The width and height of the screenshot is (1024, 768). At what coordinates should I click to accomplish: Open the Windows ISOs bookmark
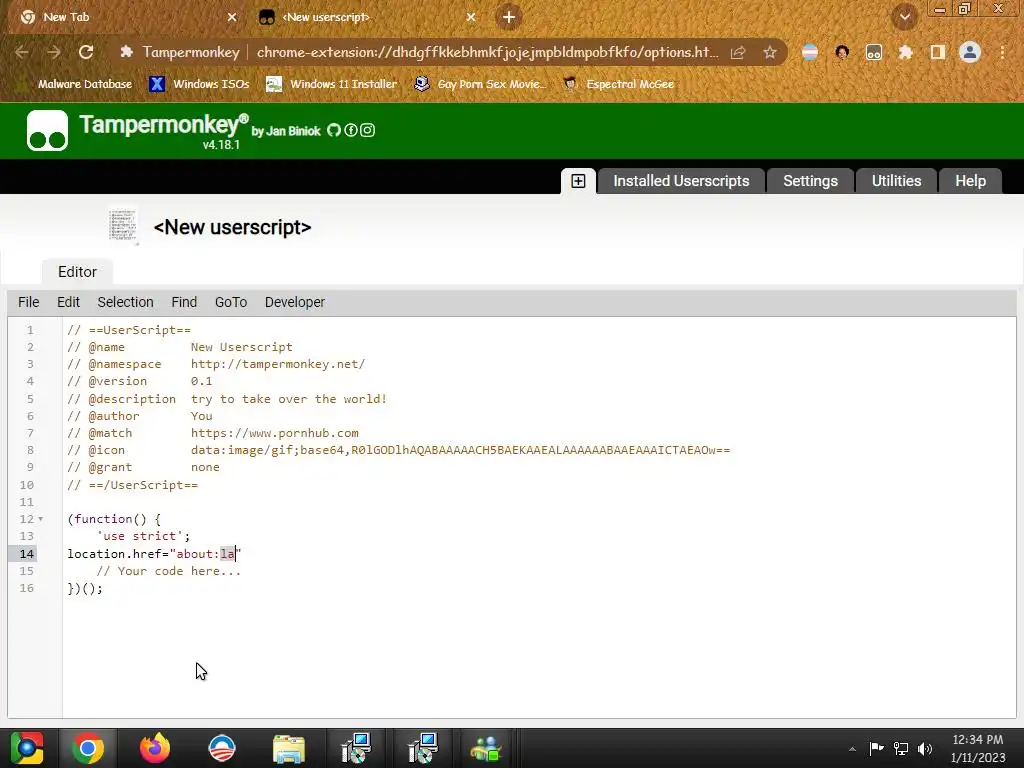coord(199,84)
